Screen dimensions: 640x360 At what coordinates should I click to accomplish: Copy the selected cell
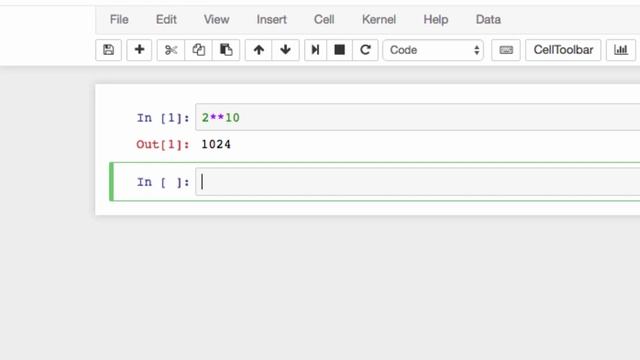tap(198, 50)
